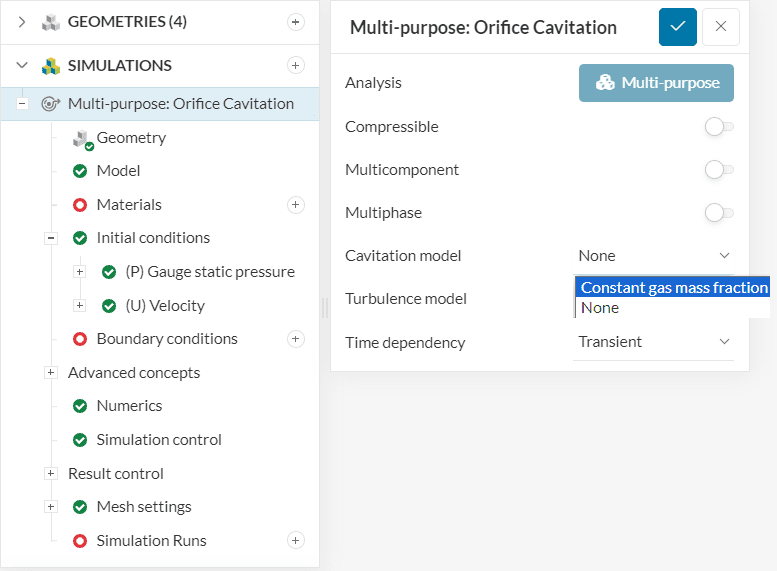Screen dimensions: 777x571
Task: Select Constant gas mass fraction option
Action: coord(673,288)
